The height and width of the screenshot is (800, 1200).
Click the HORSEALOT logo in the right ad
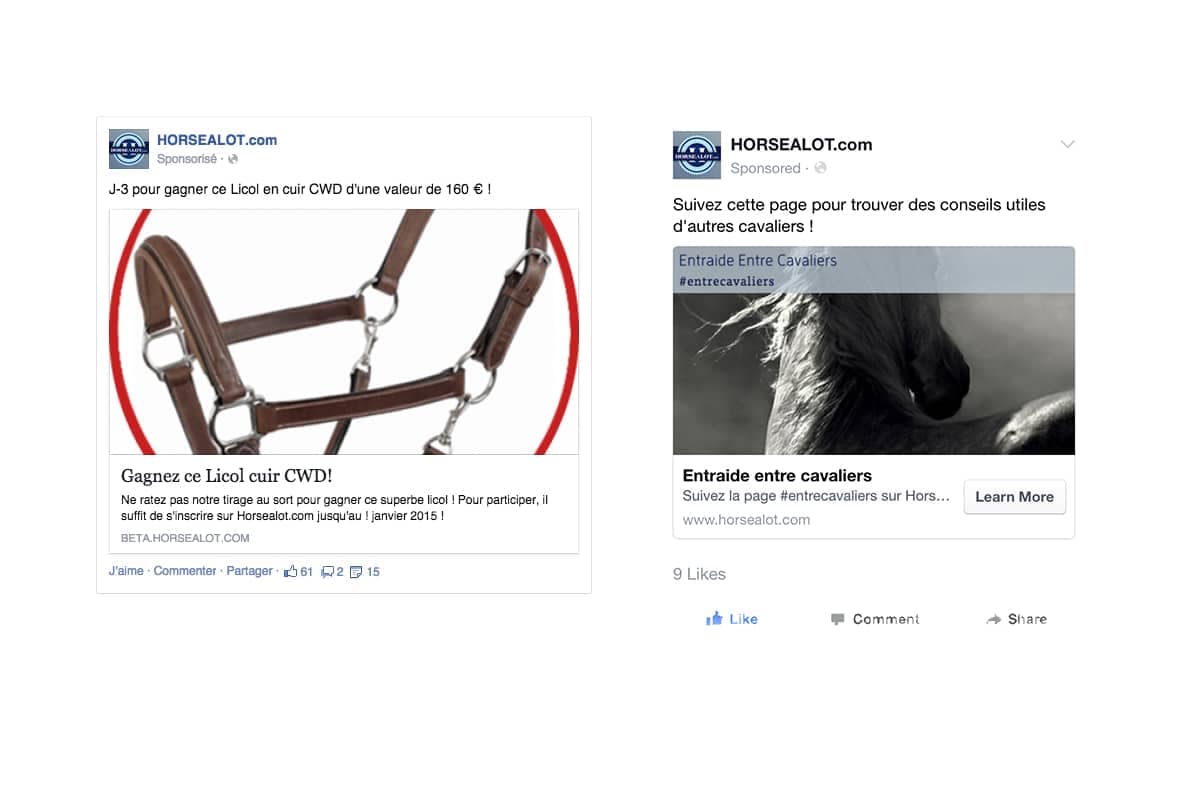[697, 155]
